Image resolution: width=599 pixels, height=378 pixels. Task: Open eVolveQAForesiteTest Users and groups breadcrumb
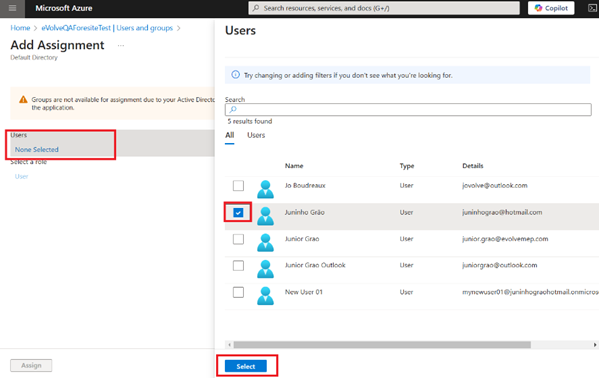[107, 28]
